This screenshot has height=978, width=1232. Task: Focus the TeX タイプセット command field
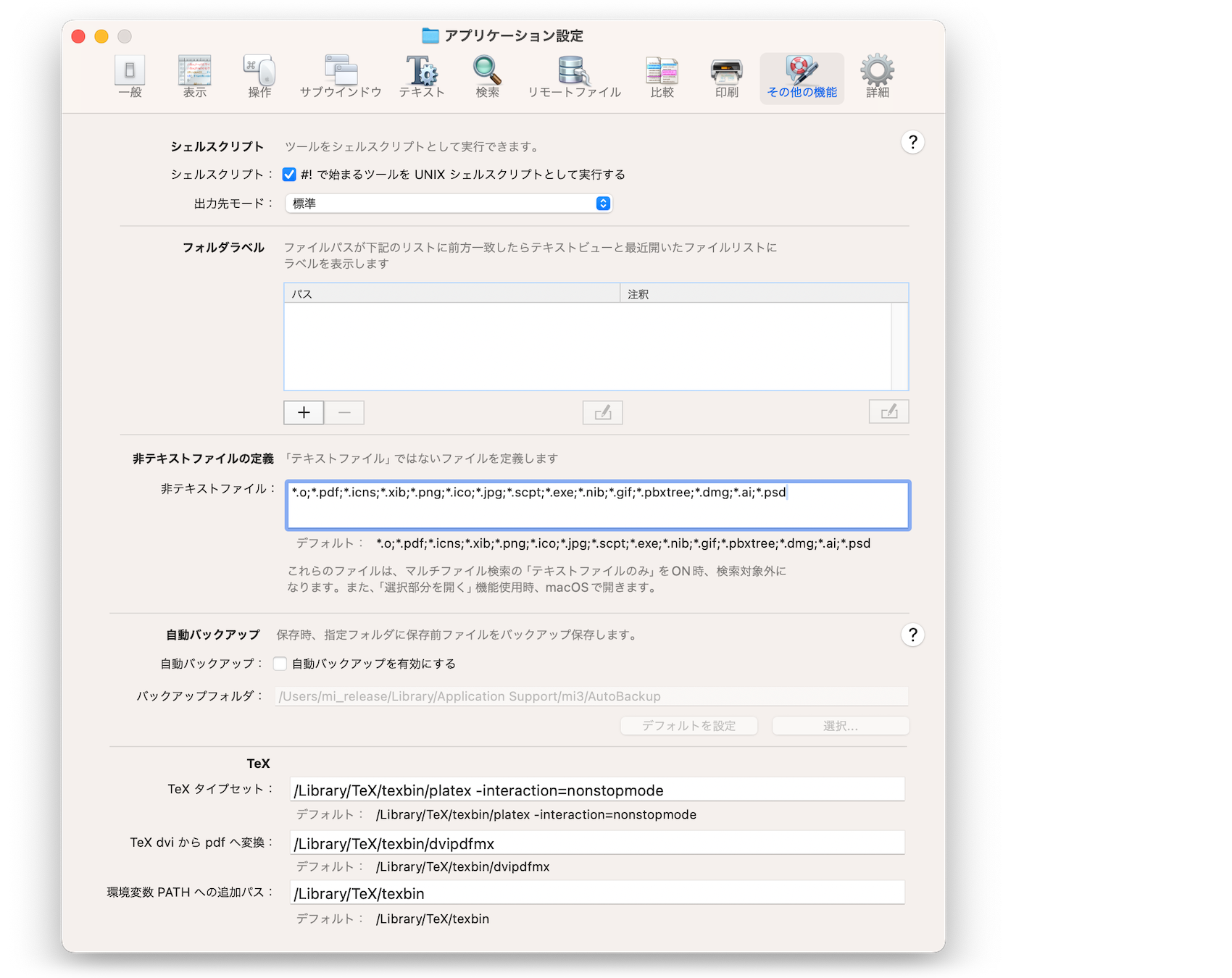pos(597,790)
